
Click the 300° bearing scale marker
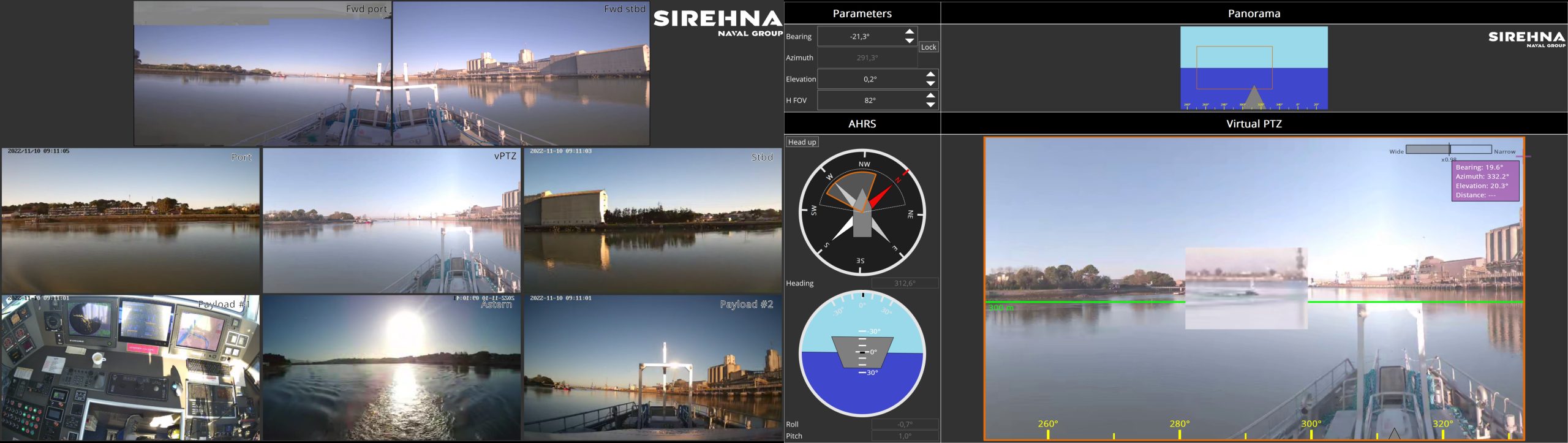pyautogui.click(x=1311, y=423)
